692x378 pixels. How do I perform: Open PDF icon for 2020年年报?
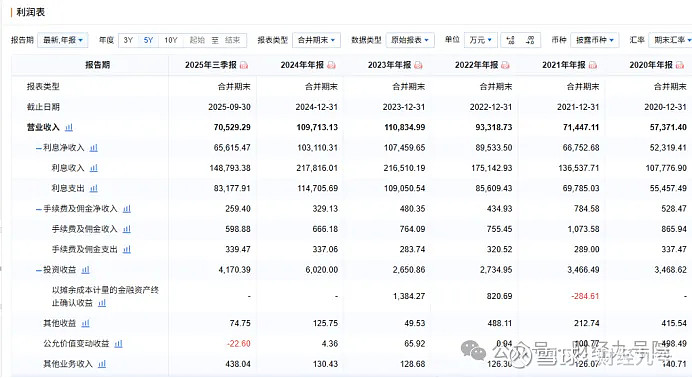point(680,65)
